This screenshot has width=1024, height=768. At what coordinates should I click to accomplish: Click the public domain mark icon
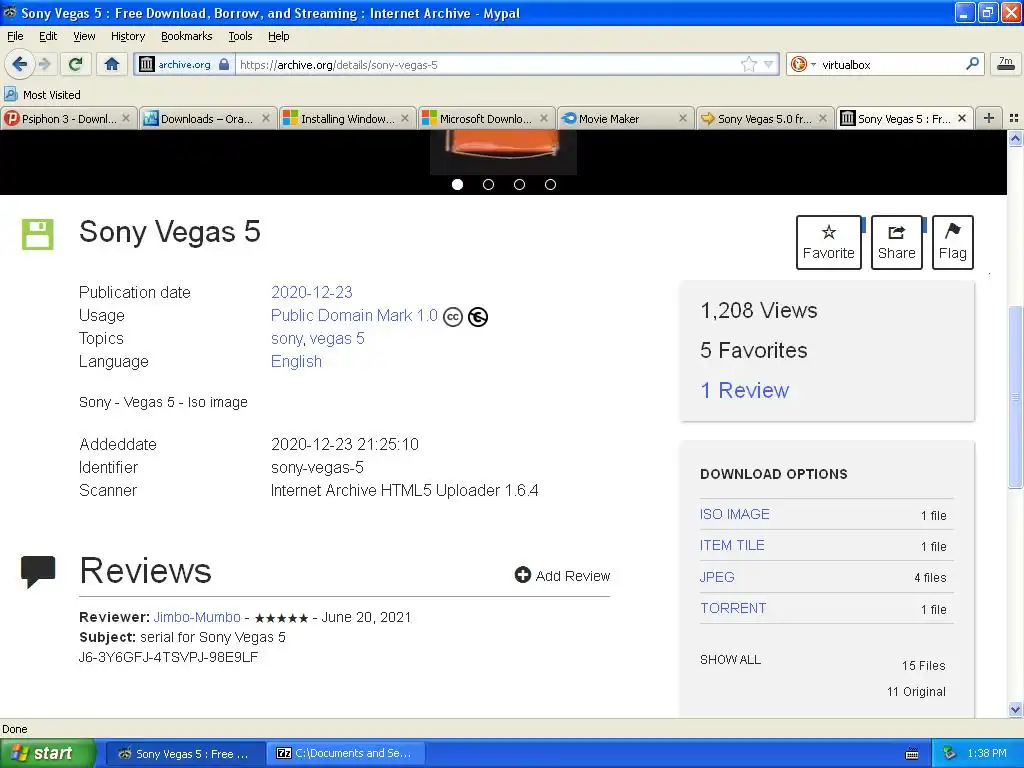(478, 317)
